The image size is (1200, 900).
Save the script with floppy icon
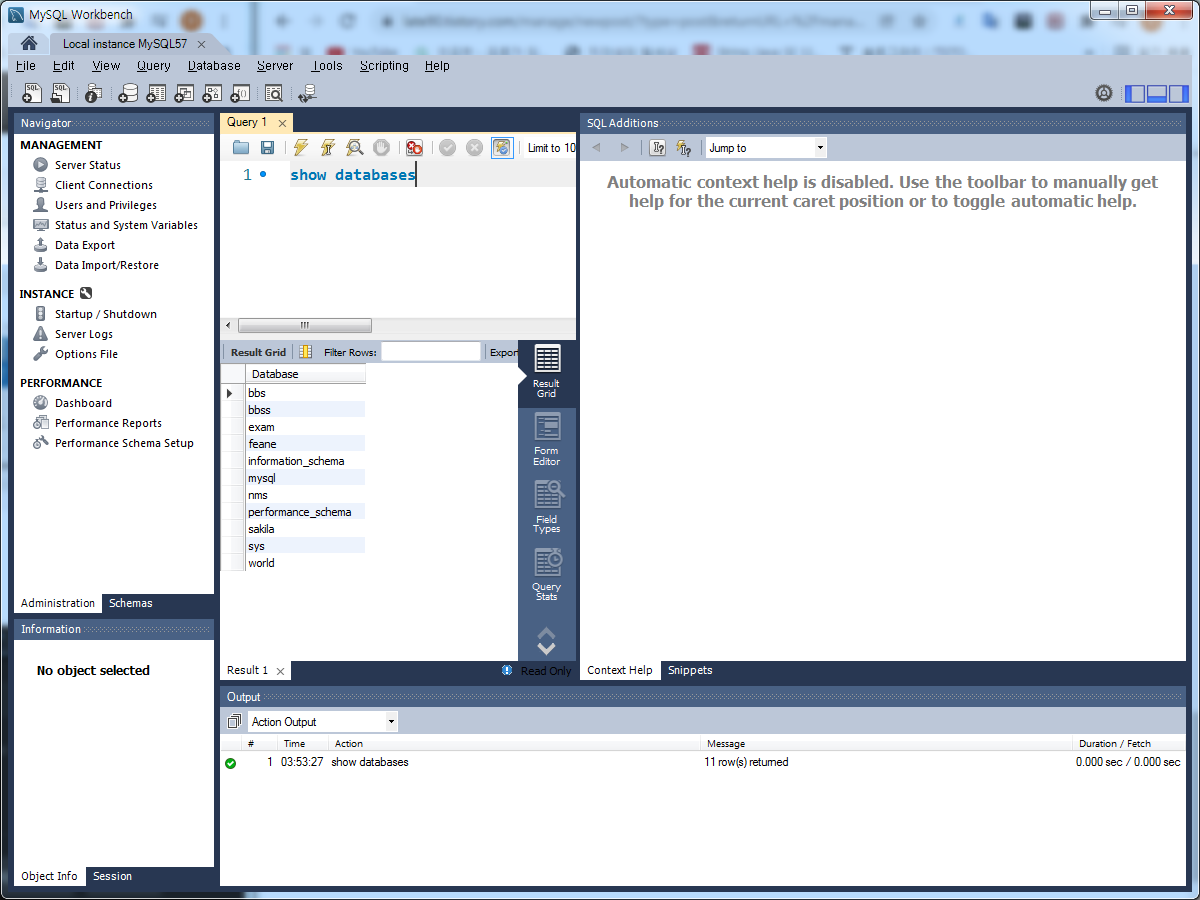pos(267,148)
